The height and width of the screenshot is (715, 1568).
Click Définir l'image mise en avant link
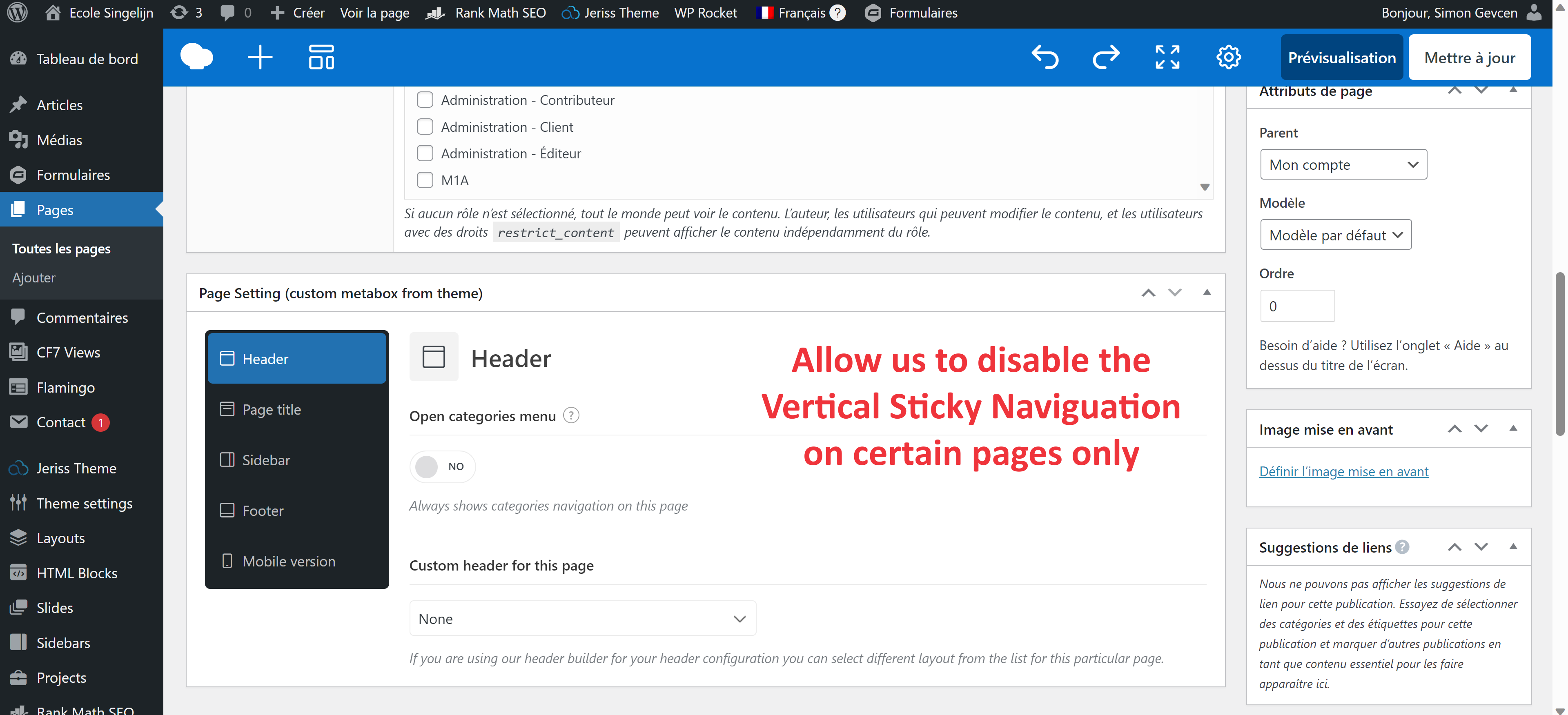point(1343,472)
